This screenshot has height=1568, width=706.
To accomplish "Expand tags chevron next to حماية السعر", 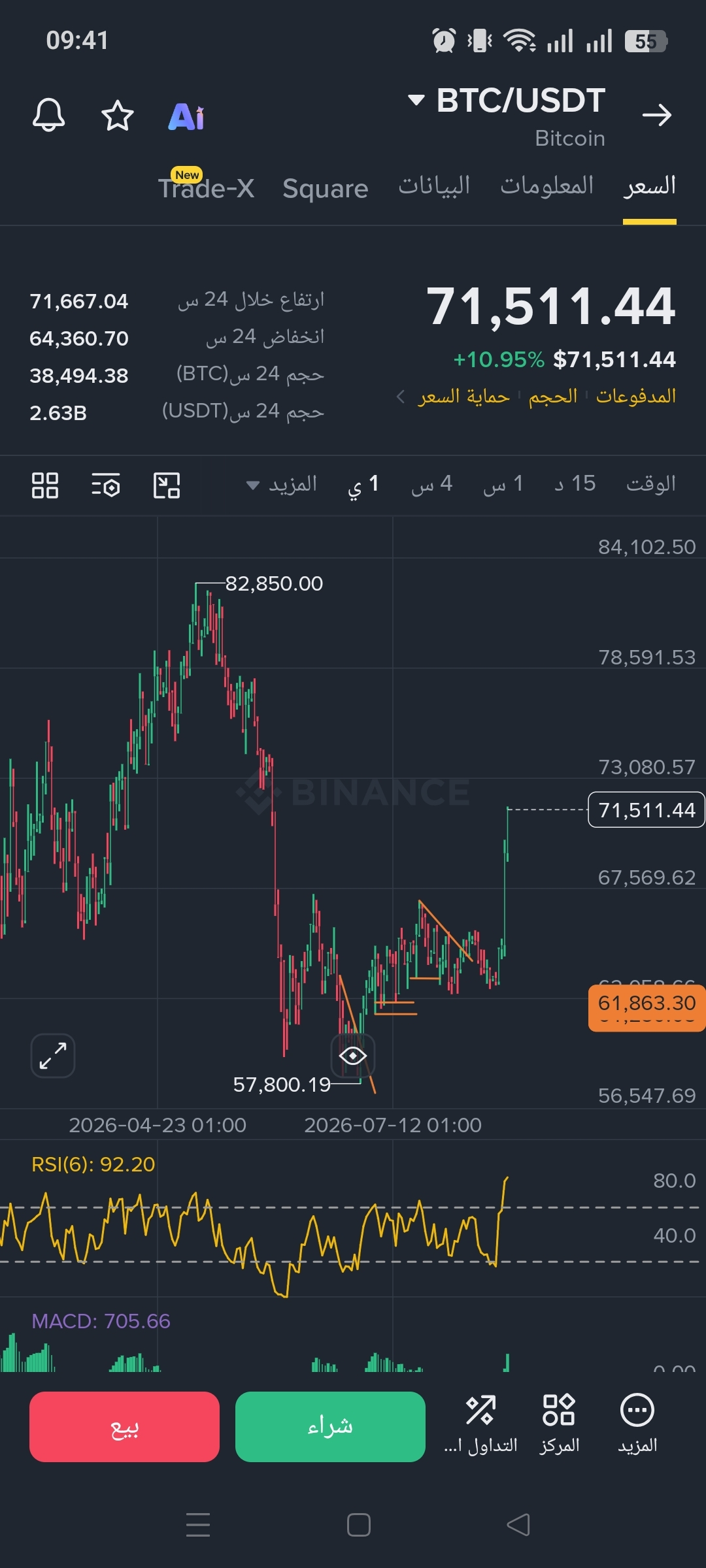I will point(401,397).
